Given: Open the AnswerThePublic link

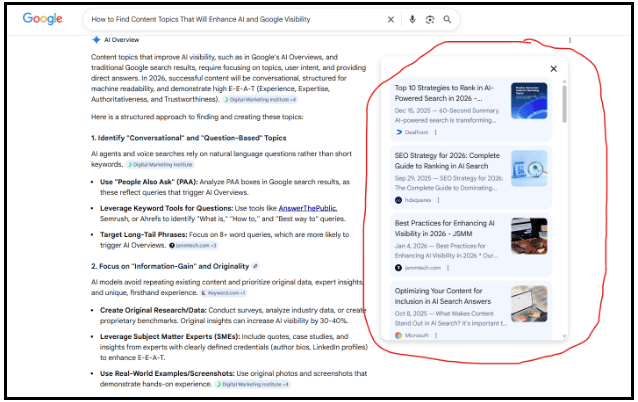Looking at the screenshot, I should 308,208.
